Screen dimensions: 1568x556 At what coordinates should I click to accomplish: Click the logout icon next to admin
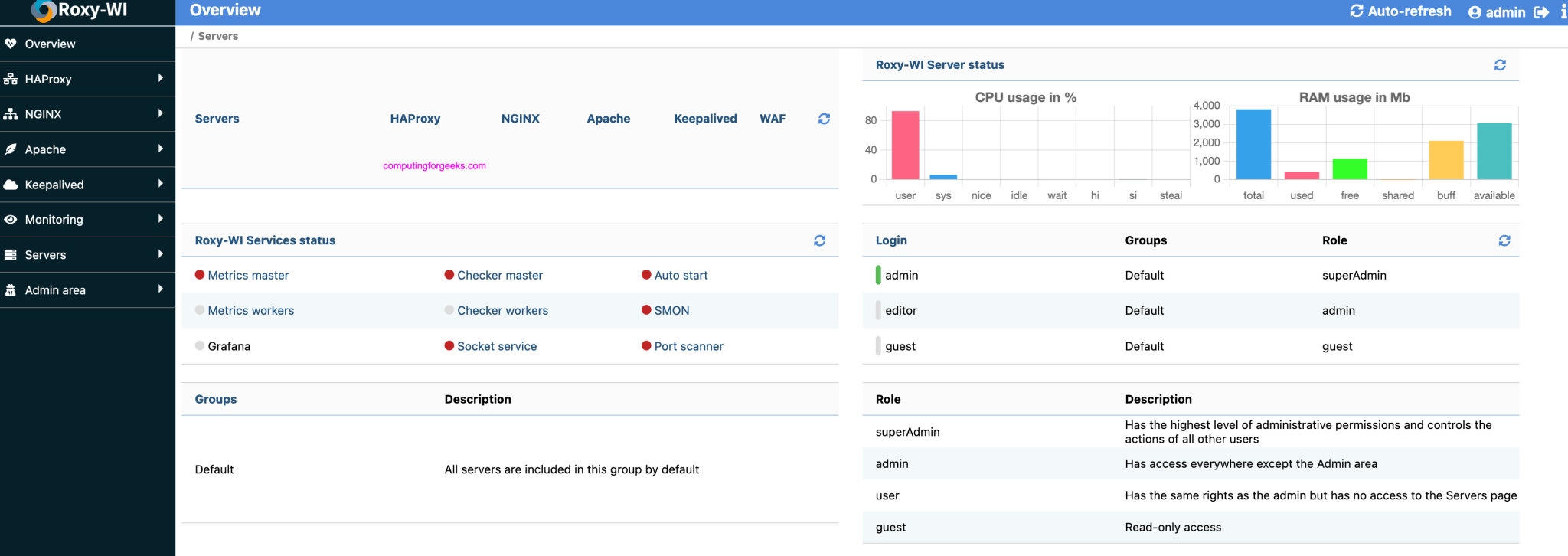click(1541, 12)
